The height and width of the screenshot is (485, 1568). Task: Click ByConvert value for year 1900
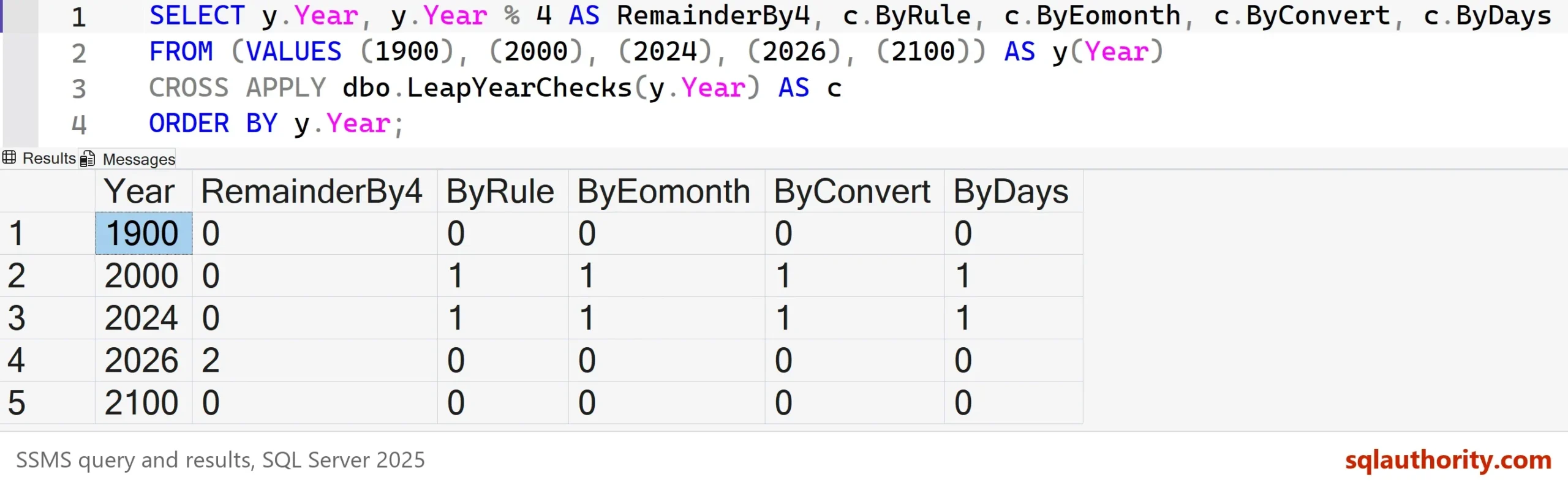[854, 233]
